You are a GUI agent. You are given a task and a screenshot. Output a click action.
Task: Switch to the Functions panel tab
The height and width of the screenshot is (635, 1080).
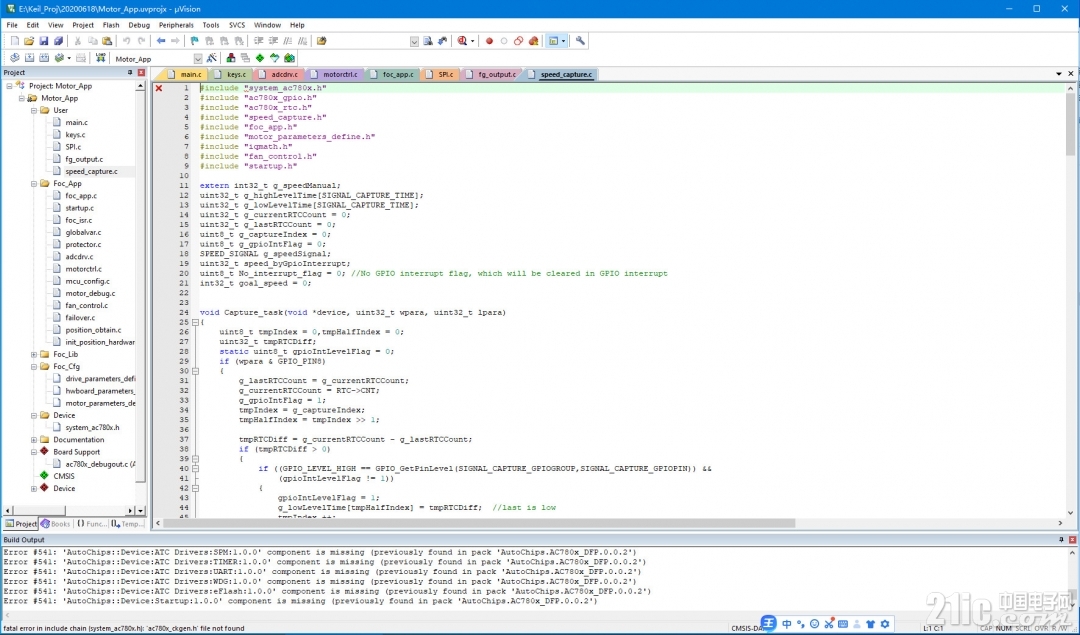pyautogui.click(x=91, y=524)
